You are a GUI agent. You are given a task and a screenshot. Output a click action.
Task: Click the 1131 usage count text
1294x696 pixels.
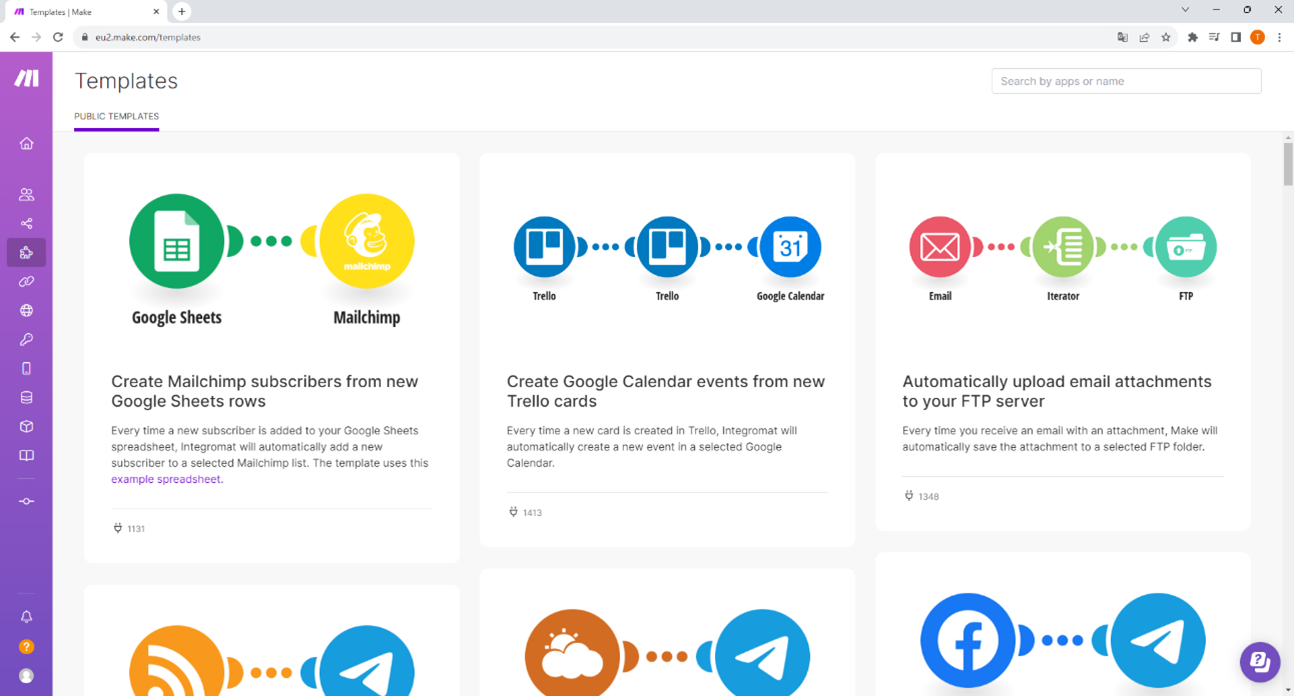tap(136, 529)
